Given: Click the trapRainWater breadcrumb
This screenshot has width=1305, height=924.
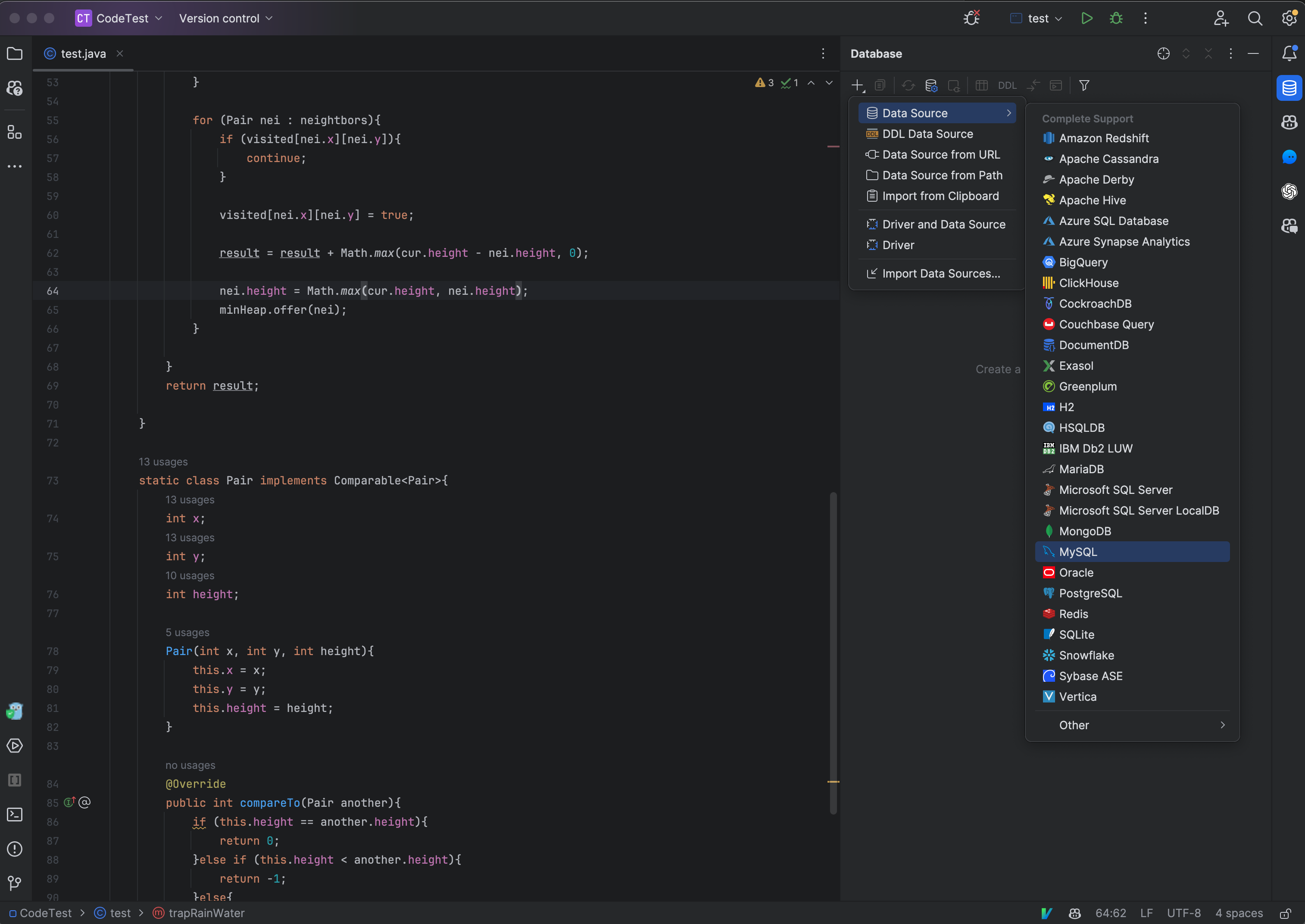Looking at the screenshot, I should click(206, 913).
